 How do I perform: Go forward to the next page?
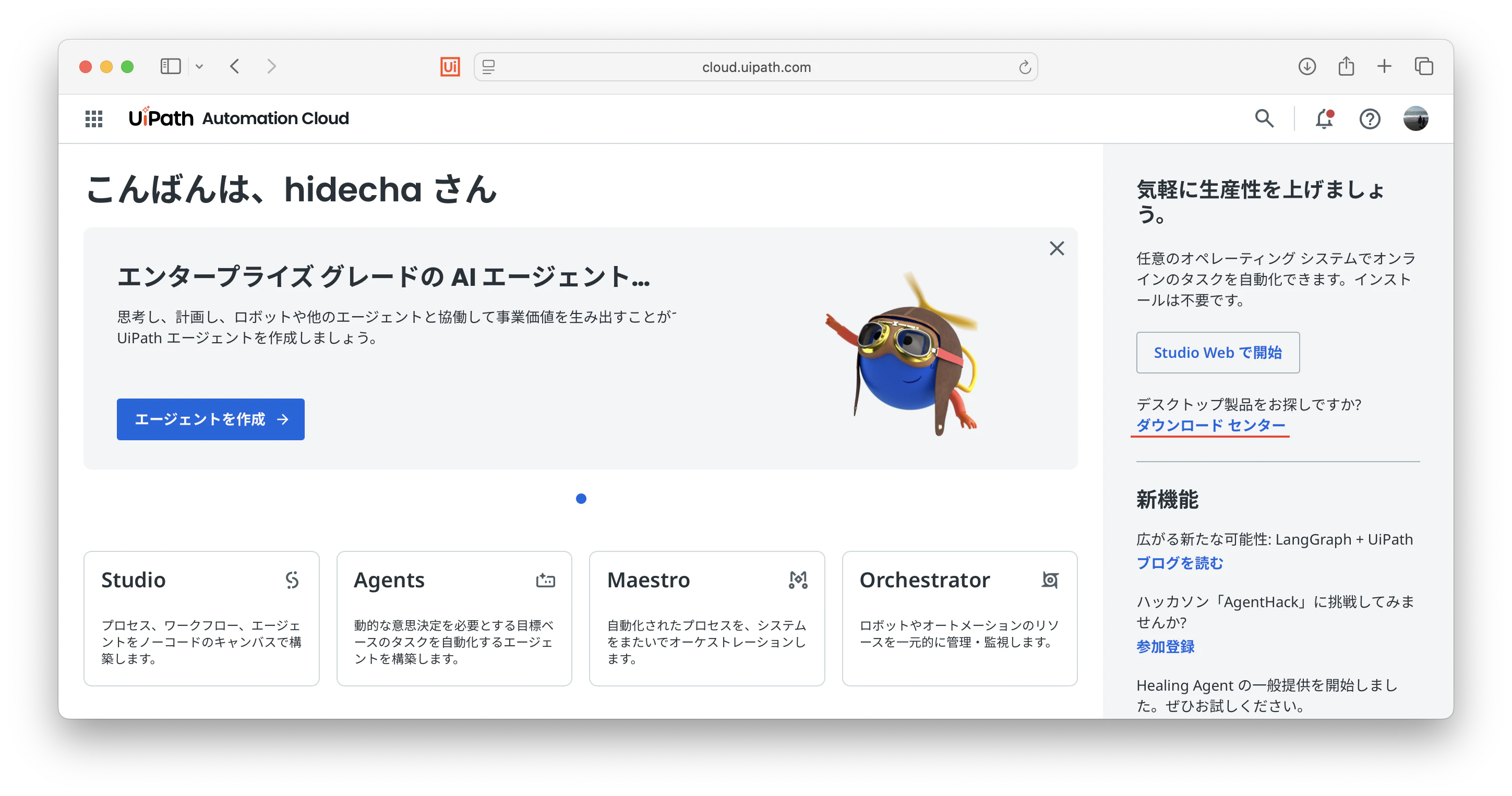(271, 66)
